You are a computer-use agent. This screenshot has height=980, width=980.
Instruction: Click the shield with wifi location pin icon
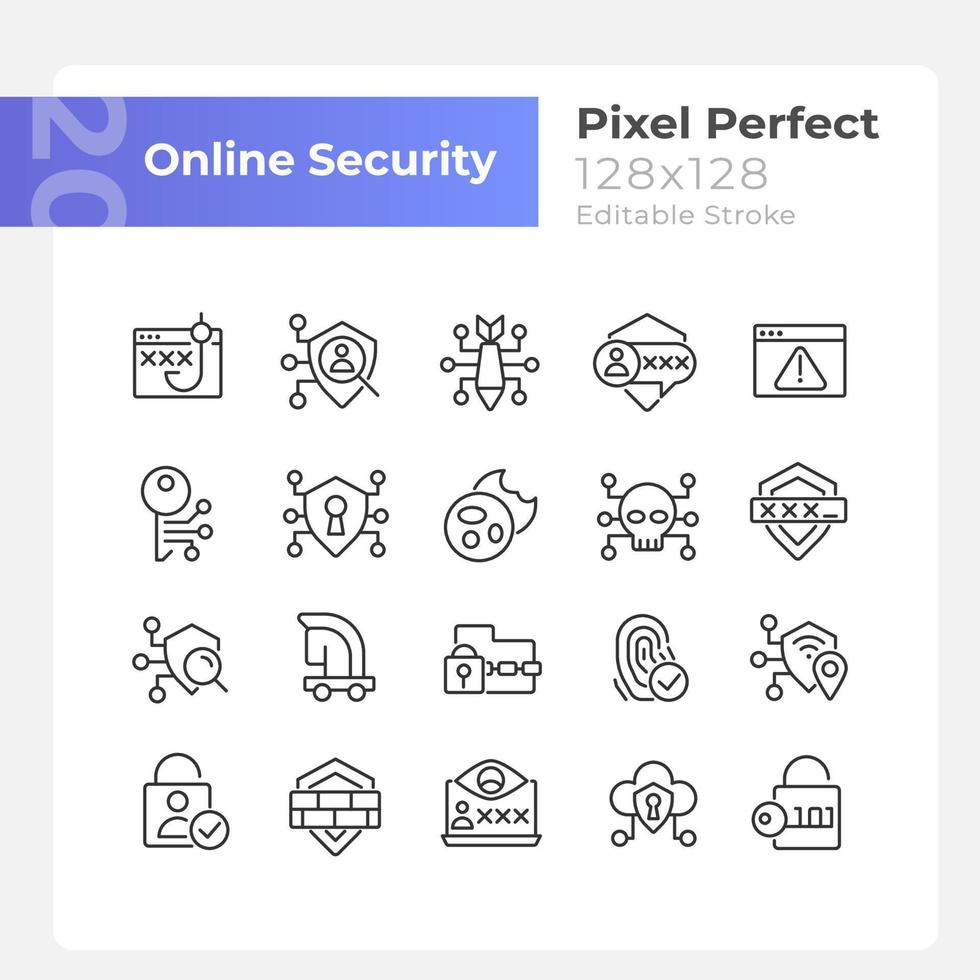799,658
